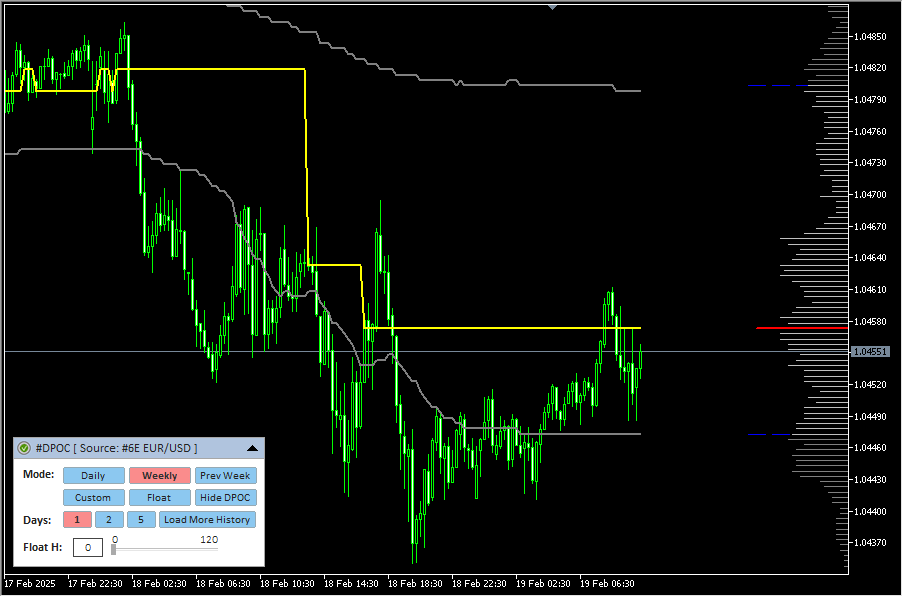Select the Weekly mode button

pos(159,476)
